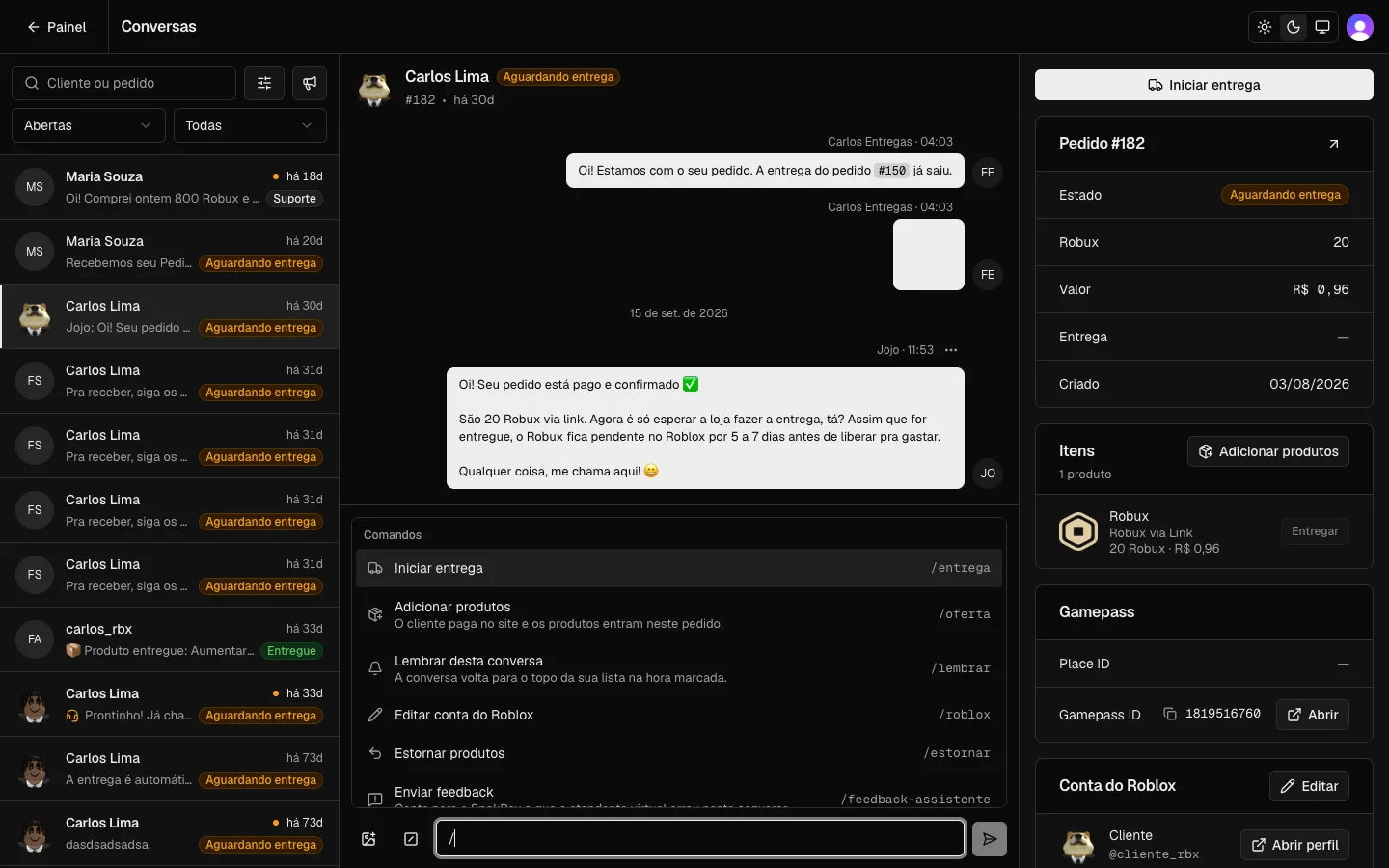This screenshot has height=868, width=1389.
Task: Open Maria Souza conversation from há 20d
Action: (x=169, y=252)
